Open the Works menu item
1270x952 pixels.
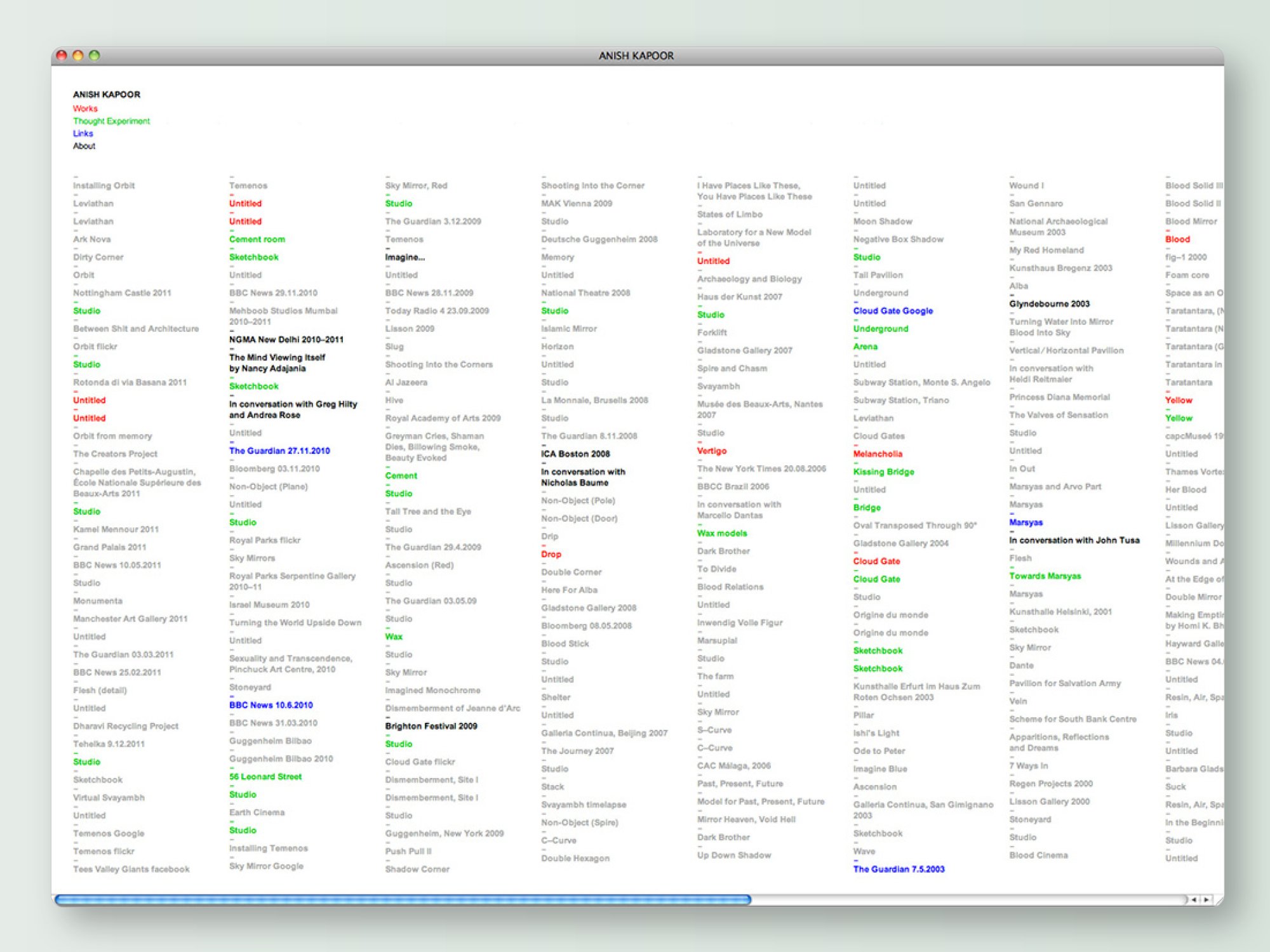point(85,109)
